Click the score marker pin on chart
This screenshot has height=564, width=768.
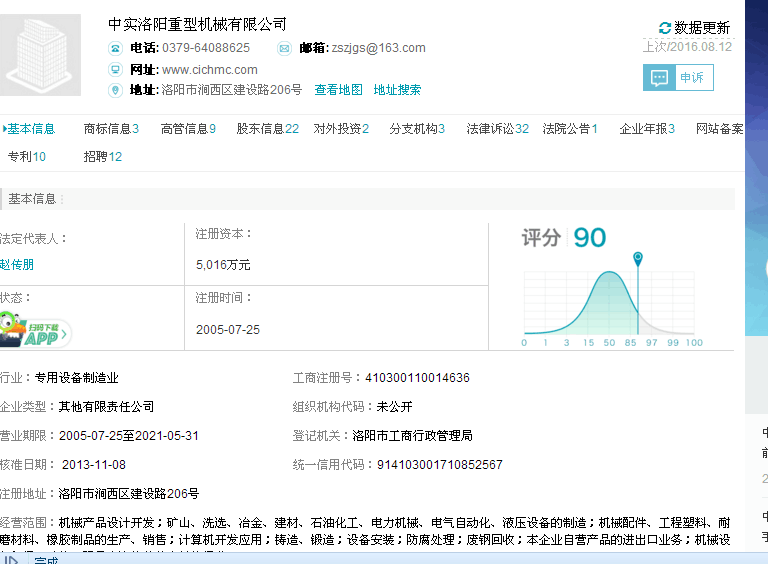tap(638, 260)
